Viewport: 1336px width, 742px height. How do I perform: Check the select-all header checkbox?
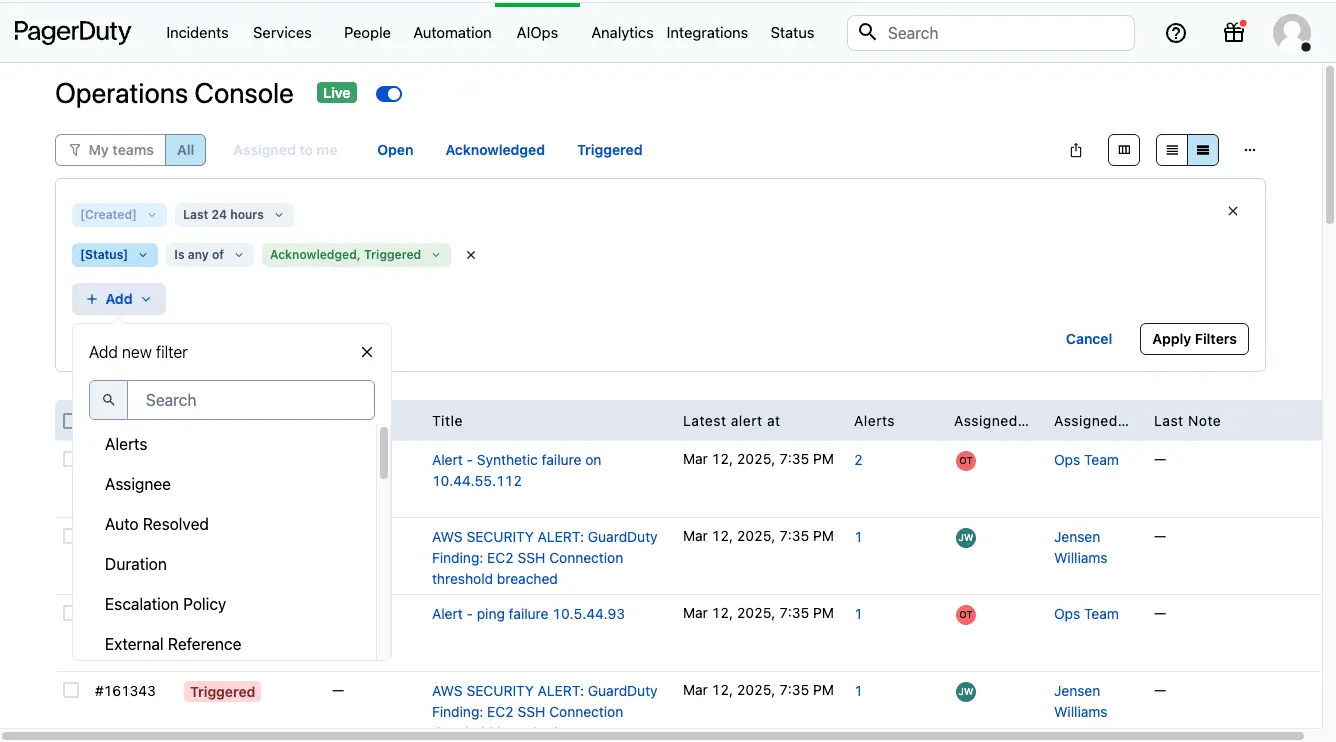(67, 421)
